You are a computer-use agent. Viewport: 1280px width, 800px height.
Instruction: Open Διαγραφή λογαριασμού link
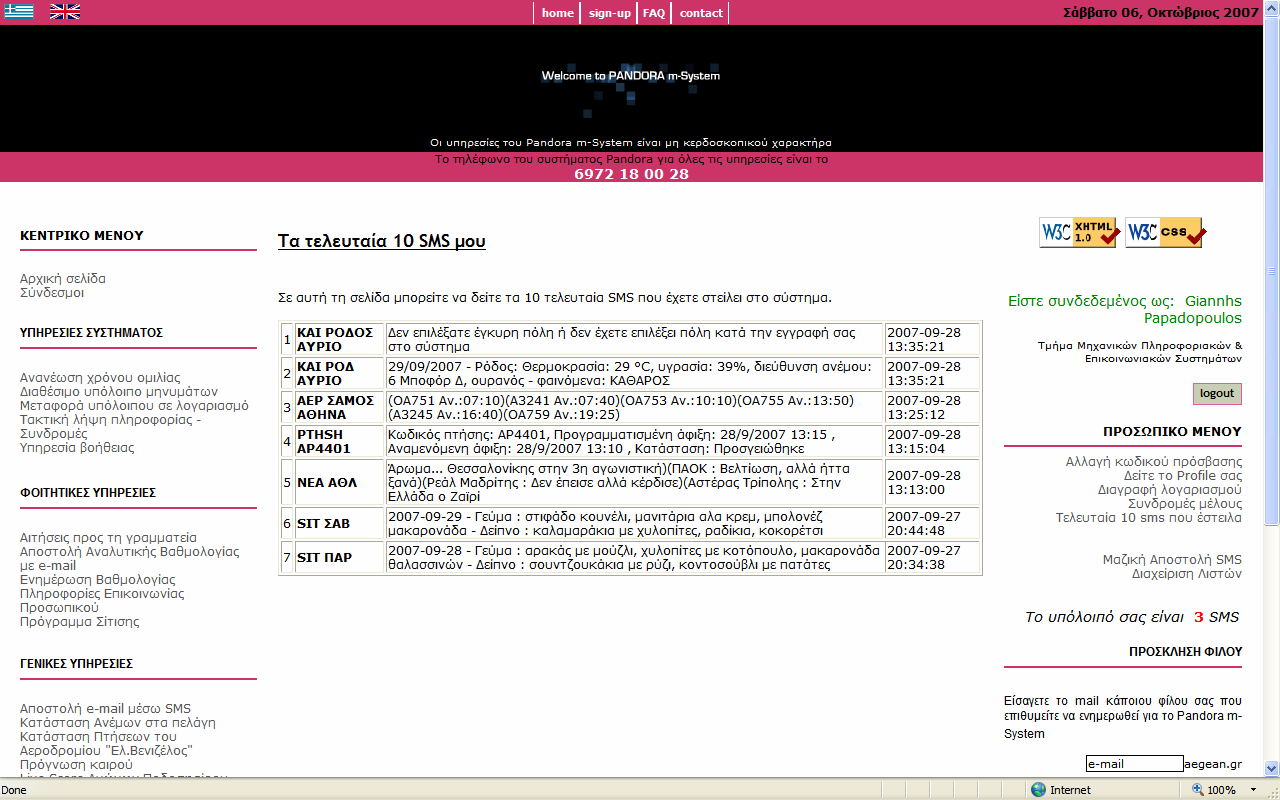click(1170, 489)
